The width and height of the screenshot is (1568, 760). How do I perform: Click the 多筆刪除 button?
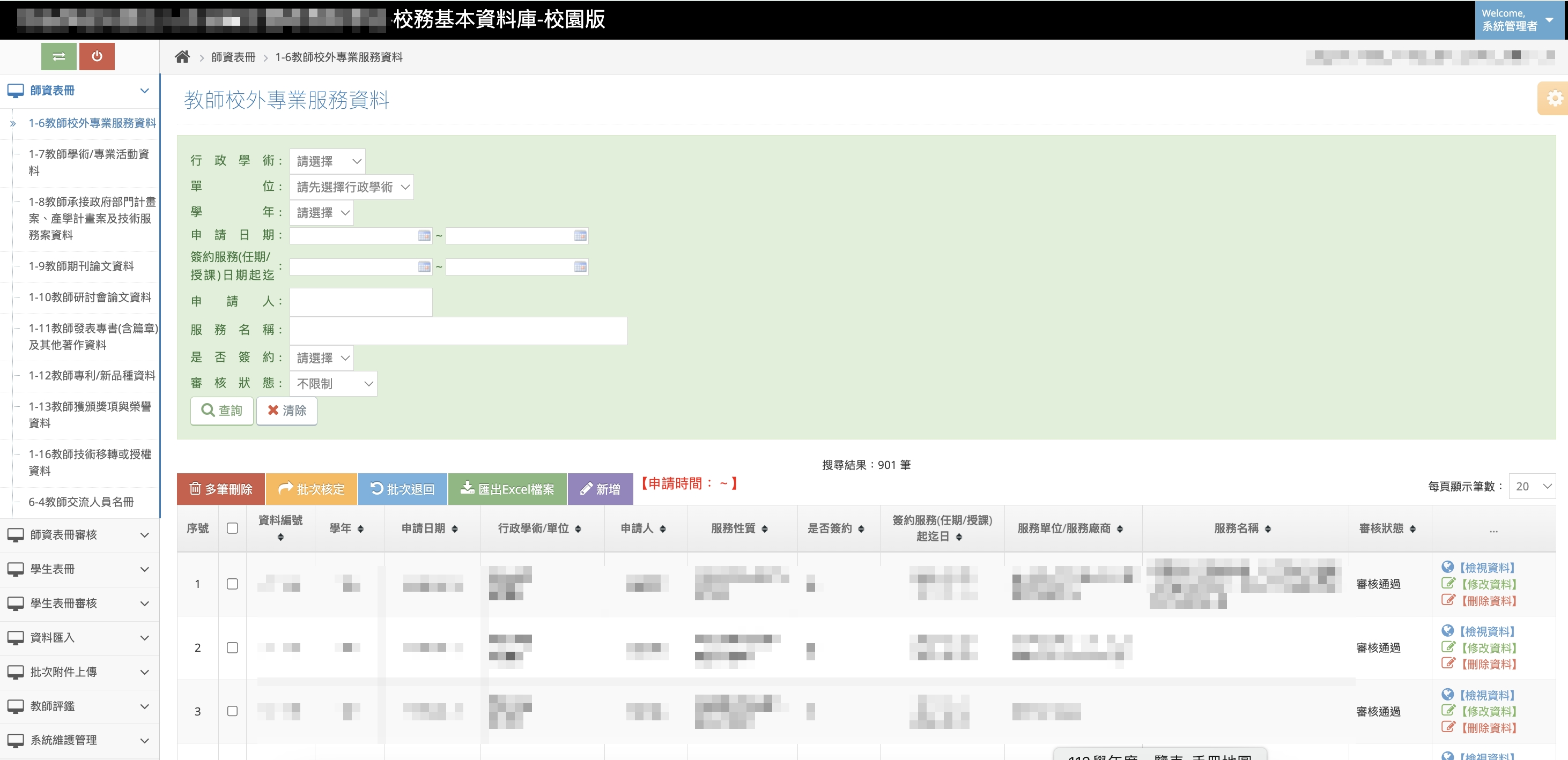pos(220,490)
